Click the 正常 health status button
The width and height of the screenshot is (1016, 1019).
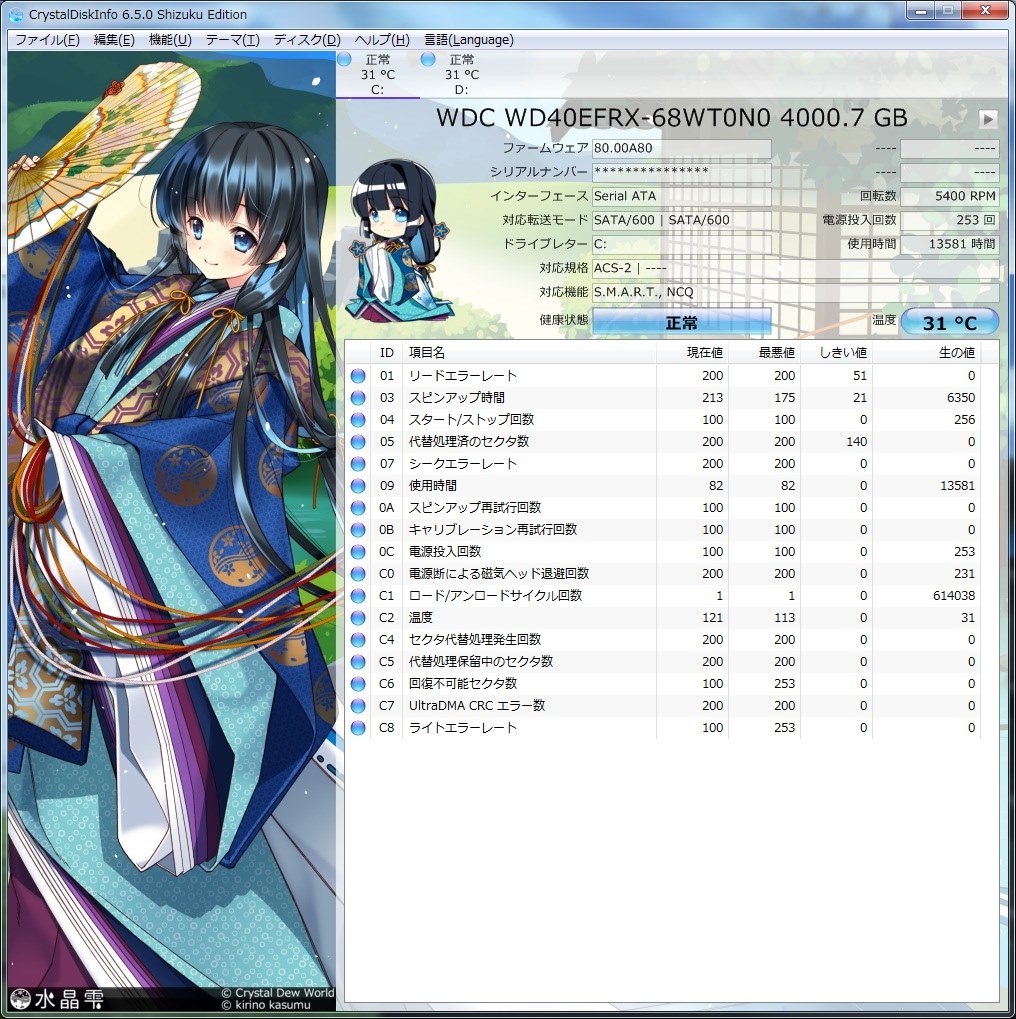coord(681,322)
